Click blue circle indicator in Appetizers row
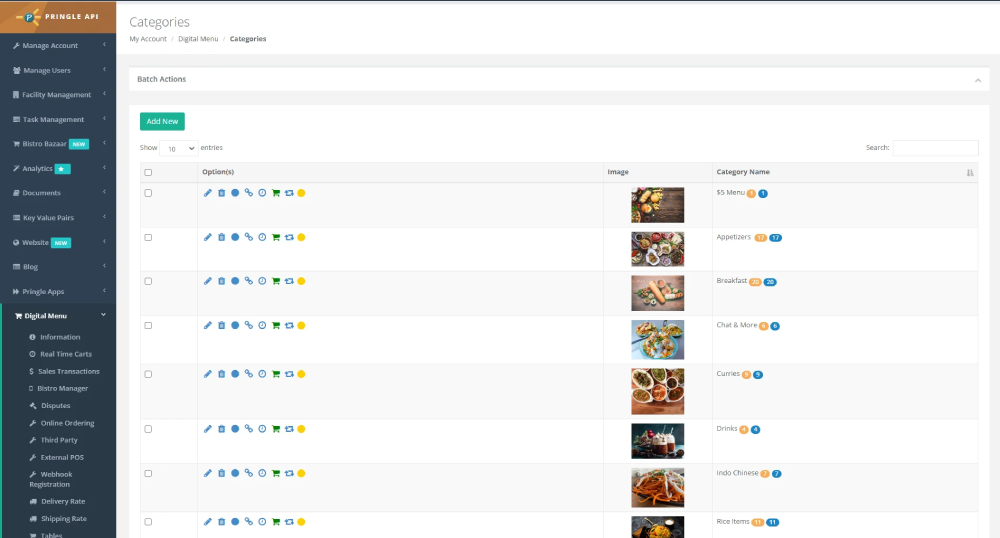Image resolution: width=1000 pixels, height=538 pixels. click(x=235, y=237)
